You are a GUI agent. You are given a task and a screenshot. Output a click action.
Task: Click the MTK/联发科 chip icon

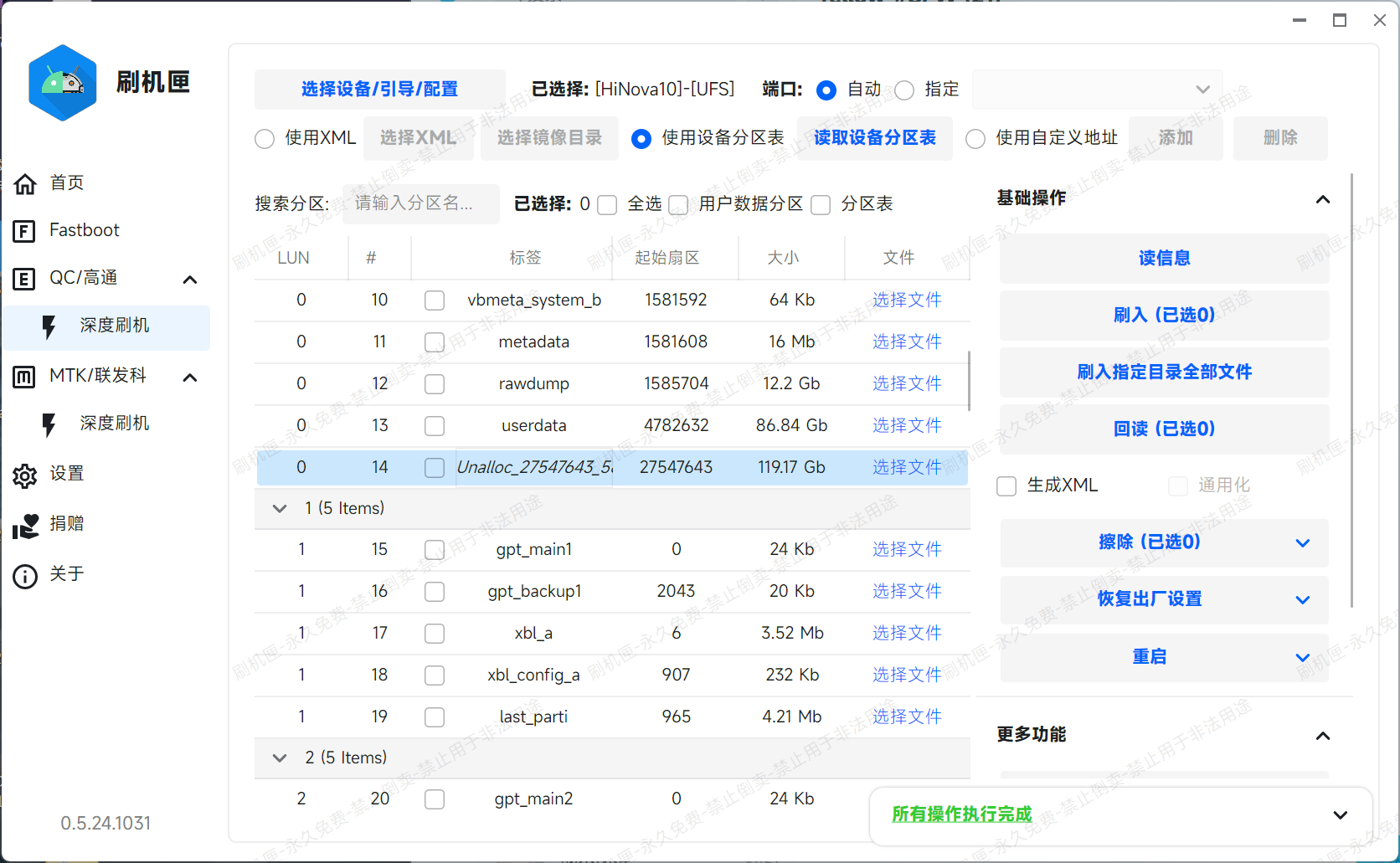coord(24,377)
